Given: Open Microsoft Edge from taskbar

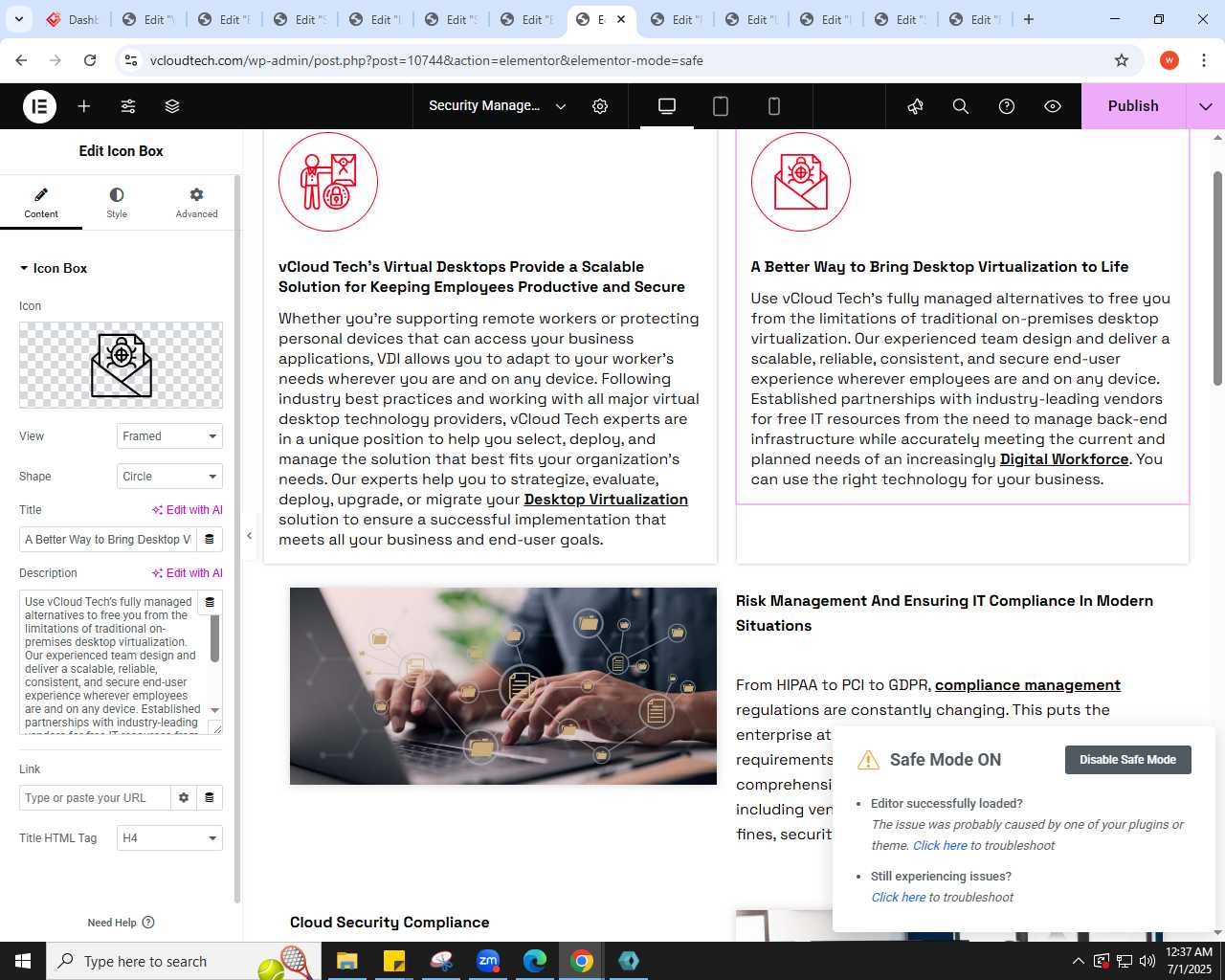Looking at the screenshot, I should click(x=535, y=961).
